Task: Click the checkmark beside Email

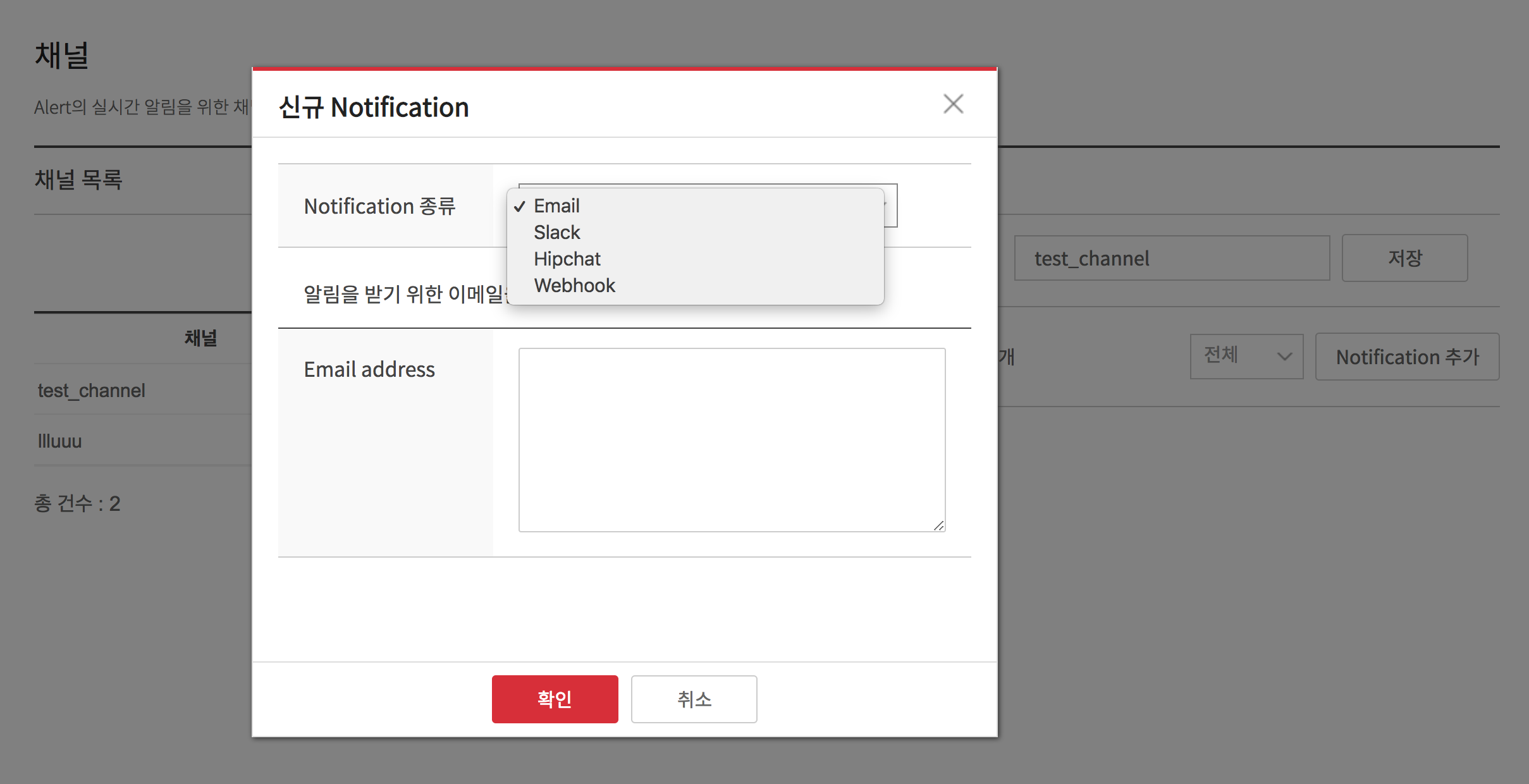Action: coord(520,207)
